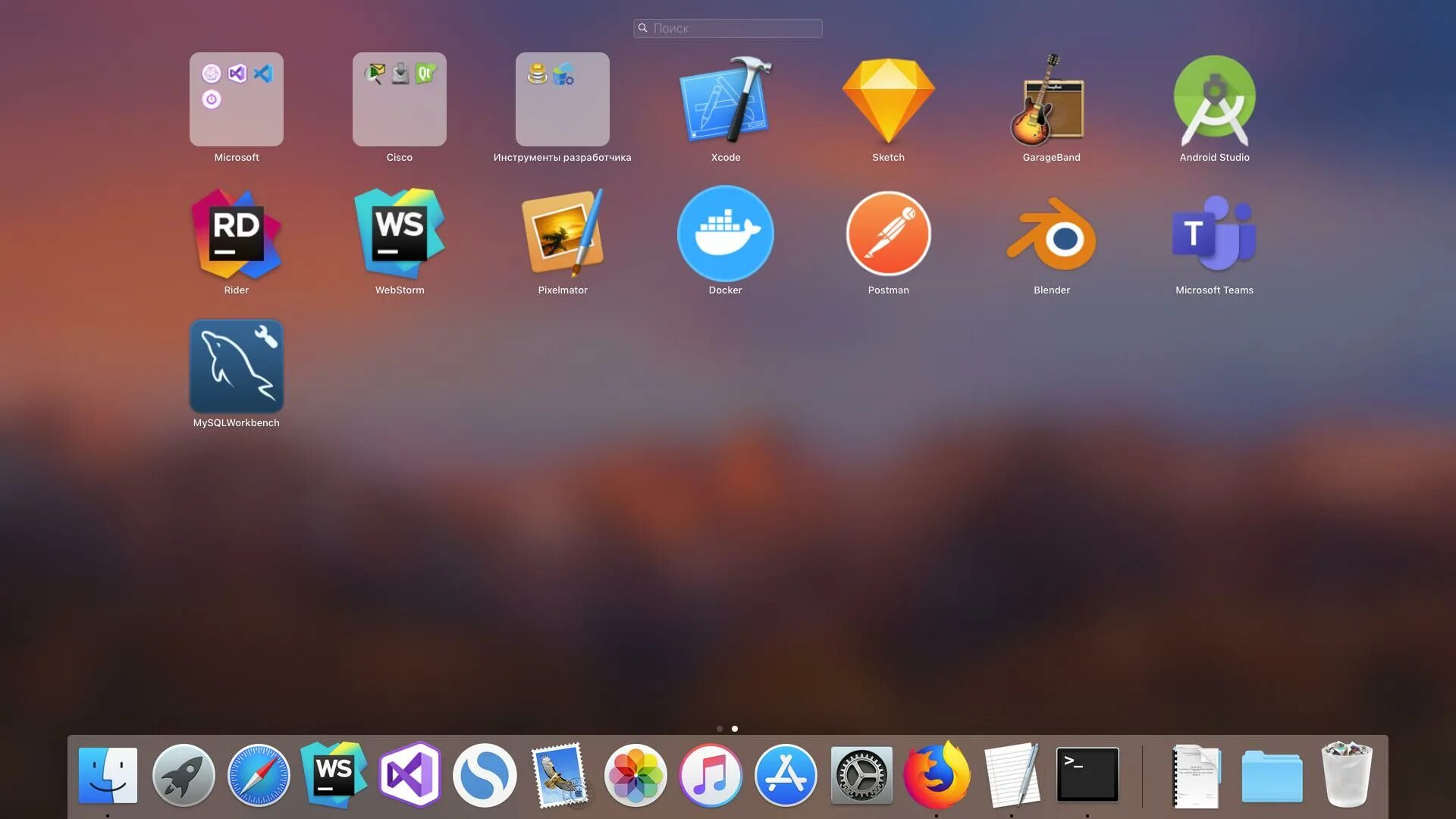The height and width of the screenshot is (819, 1456).
Task: Open Finder from the Dock
Action: coord(108,775)
